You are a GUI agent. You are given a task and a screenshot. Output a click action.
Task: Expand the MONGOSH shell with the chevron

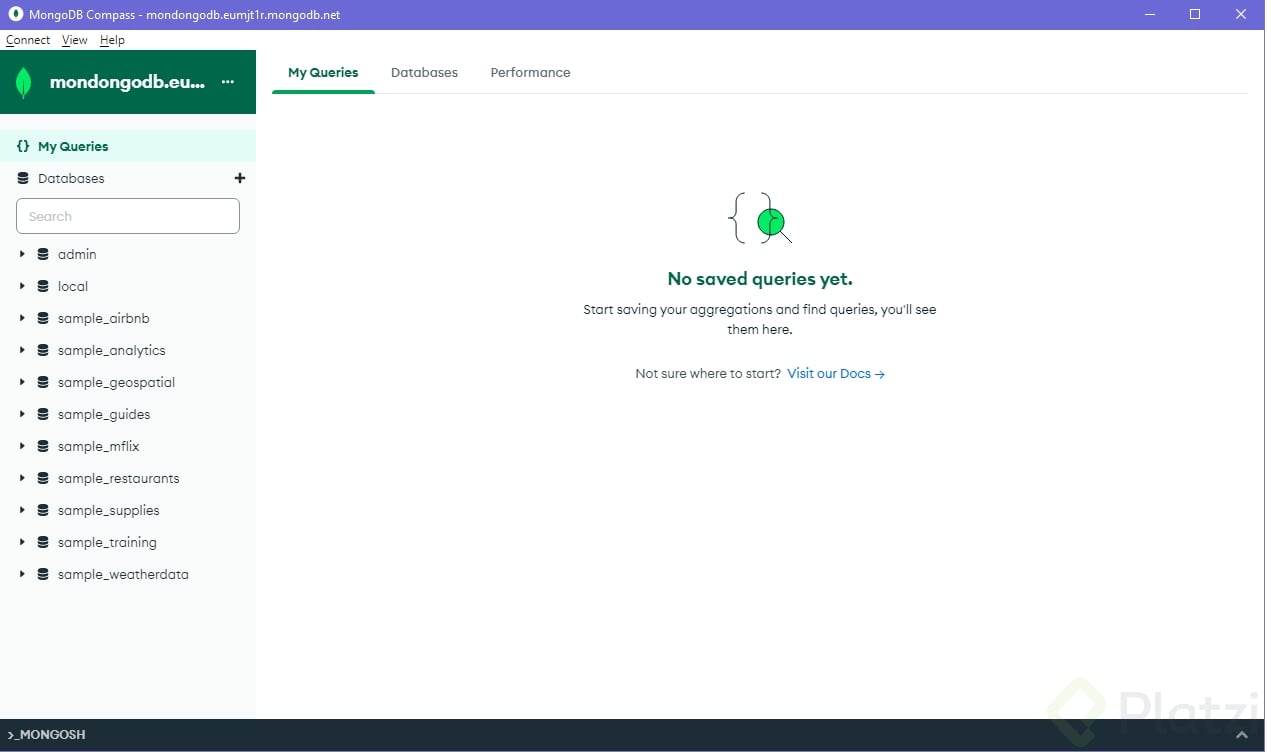[1241, 735]
